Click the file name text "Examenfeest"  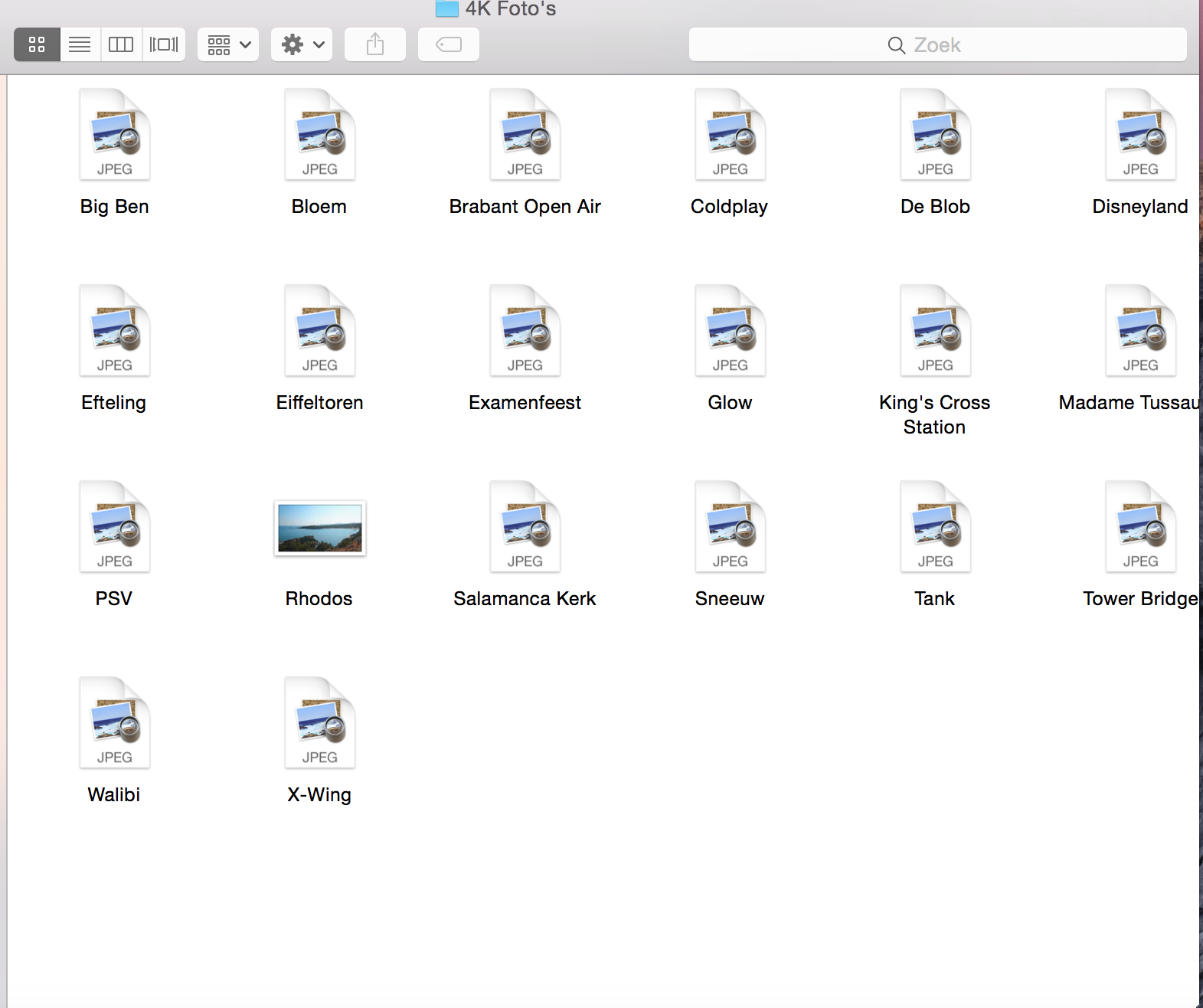tap(525, 403)
